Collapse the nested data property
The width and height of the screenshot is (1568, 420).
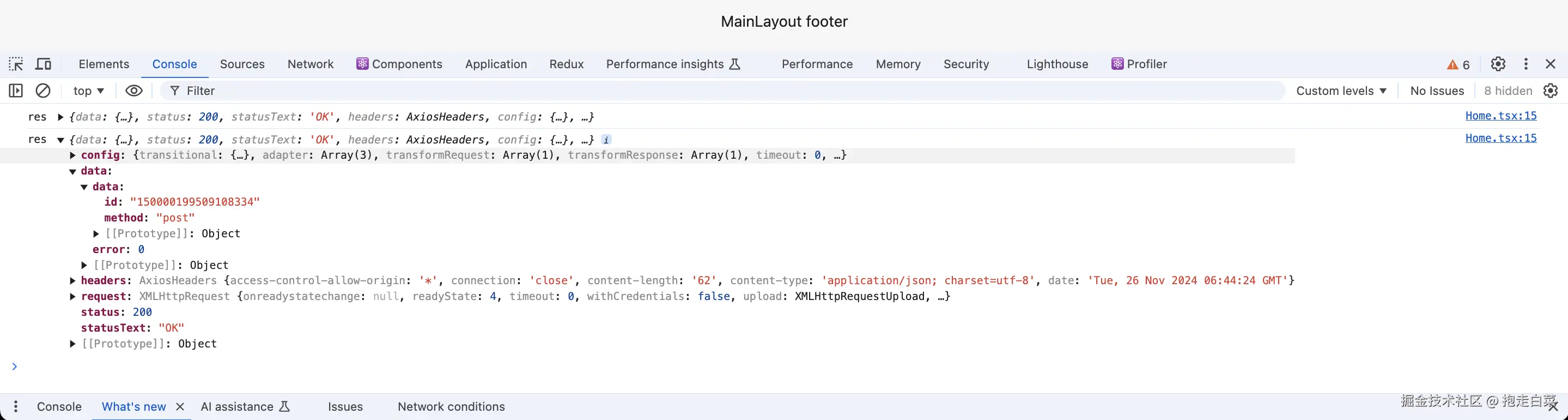[84, 187]
